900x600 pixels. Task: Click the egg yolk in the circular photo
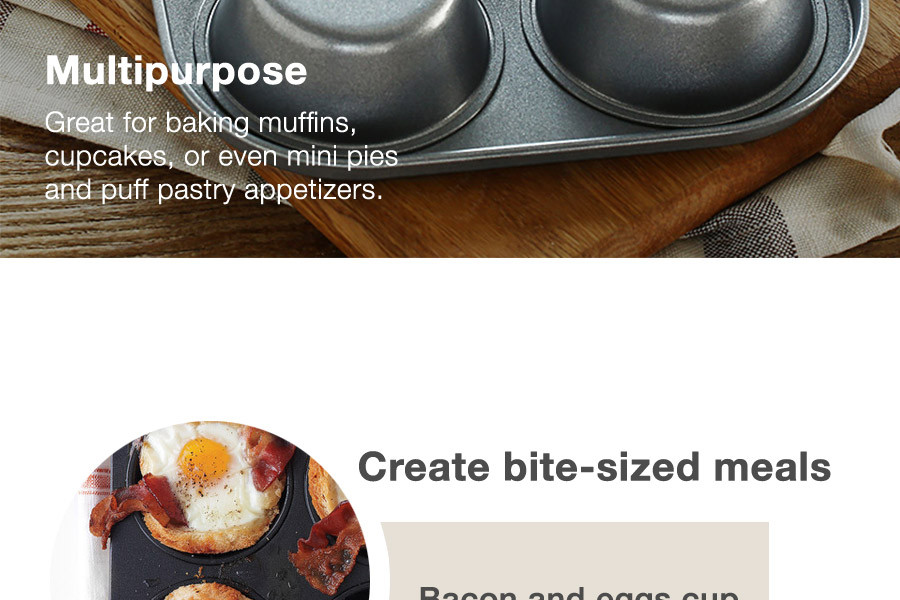point(204,458)
